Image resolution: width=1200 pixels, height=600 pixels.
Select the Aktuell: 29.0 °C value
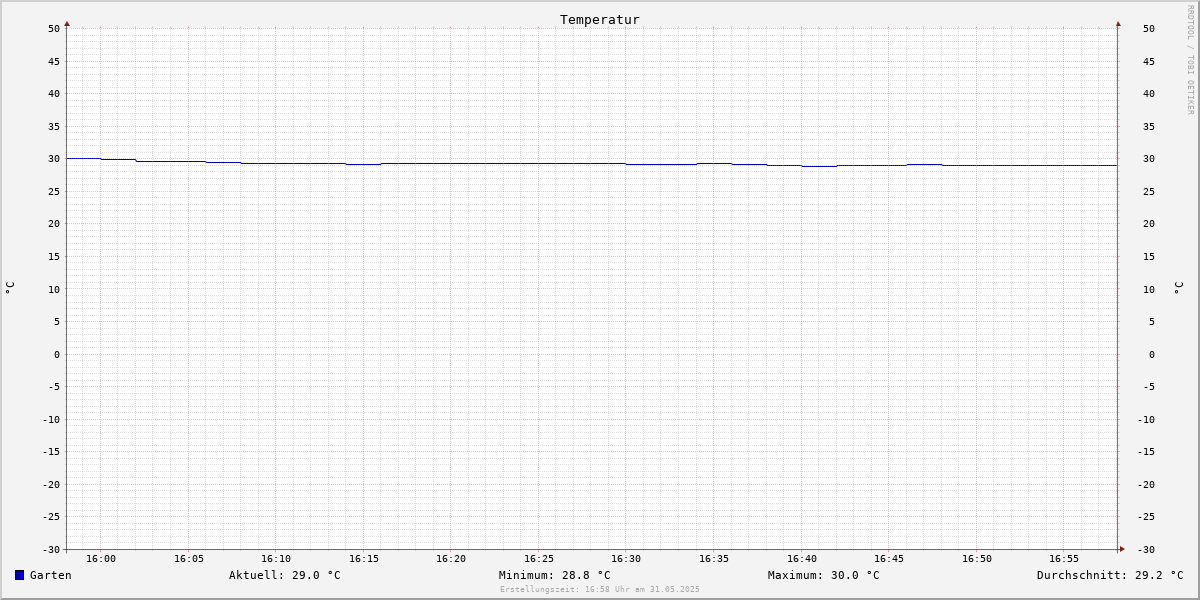[285, 575]
